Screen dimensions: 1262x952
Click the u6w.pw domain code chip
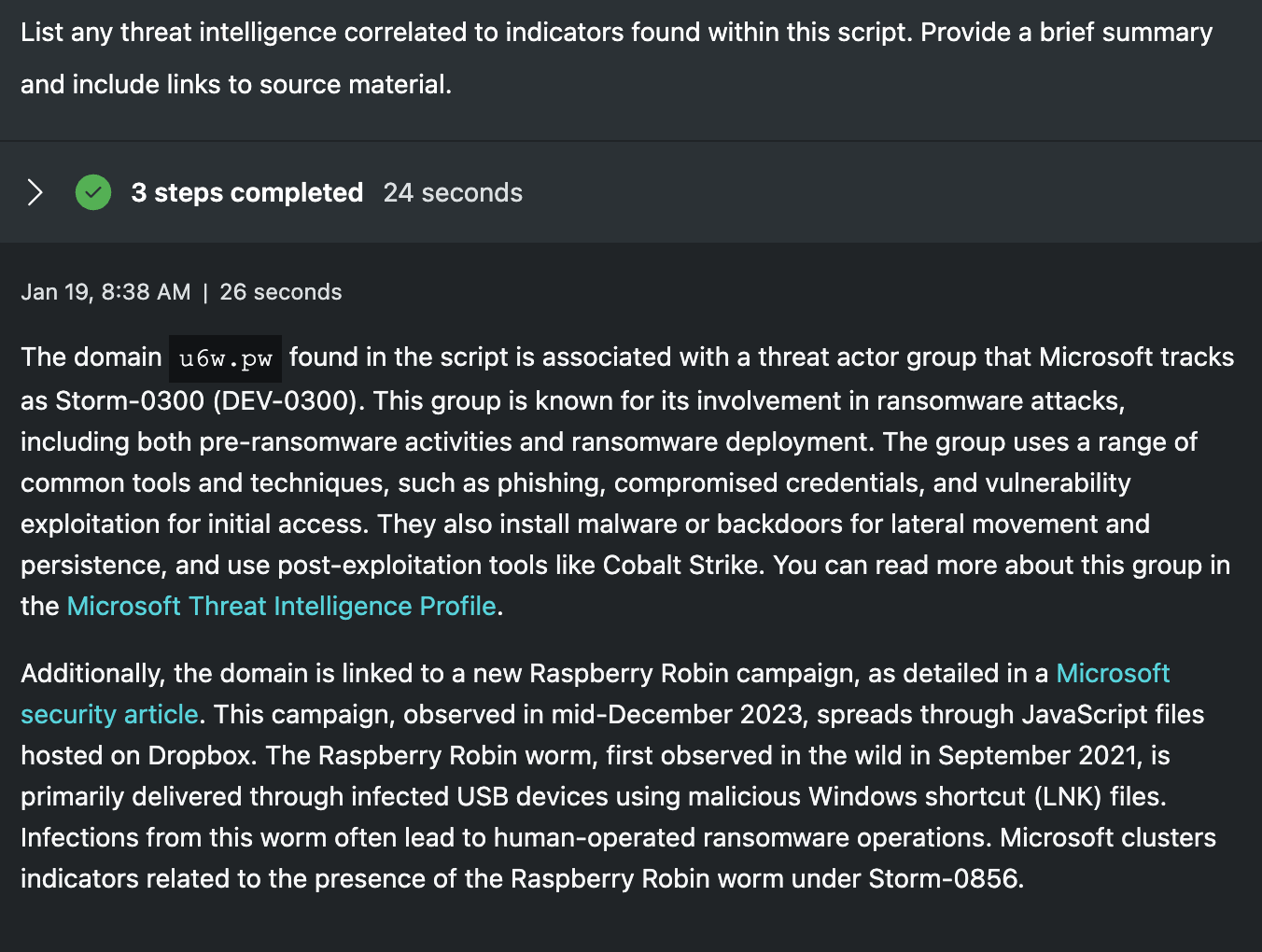click(225, 358)
